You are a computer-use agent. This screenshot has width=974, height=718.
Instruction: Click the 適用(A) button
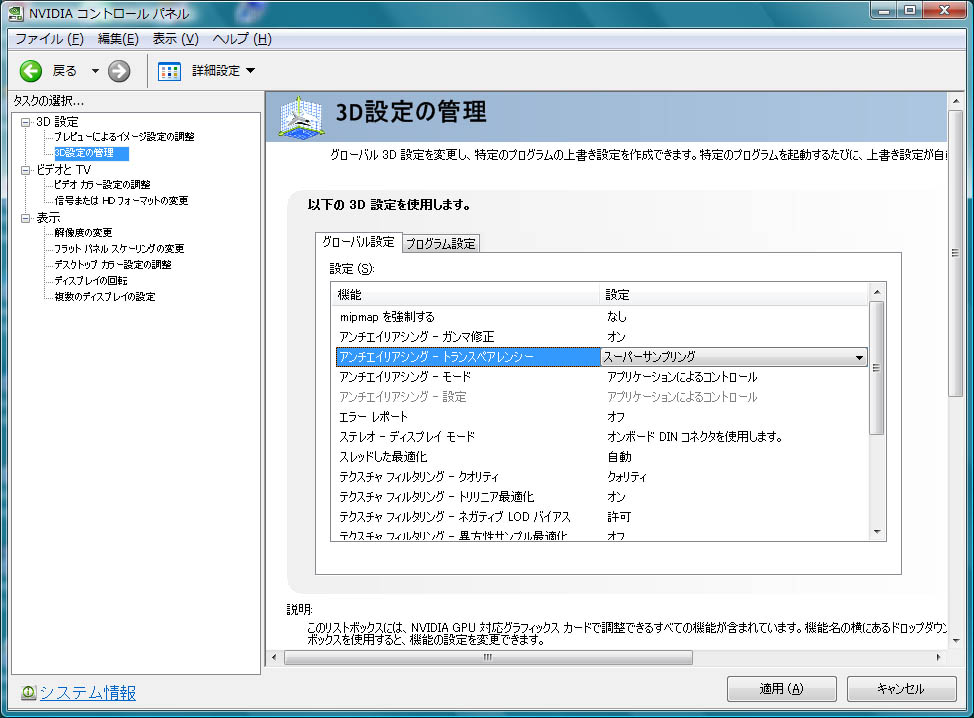coord(781,689)
